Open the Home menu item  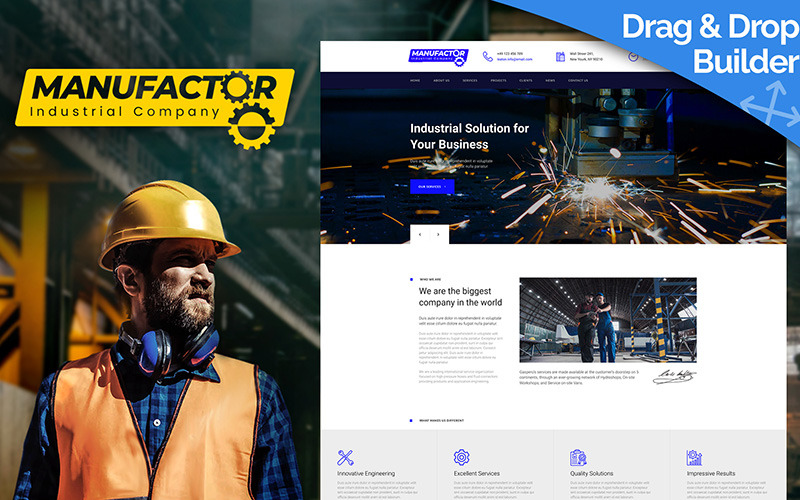415,80
